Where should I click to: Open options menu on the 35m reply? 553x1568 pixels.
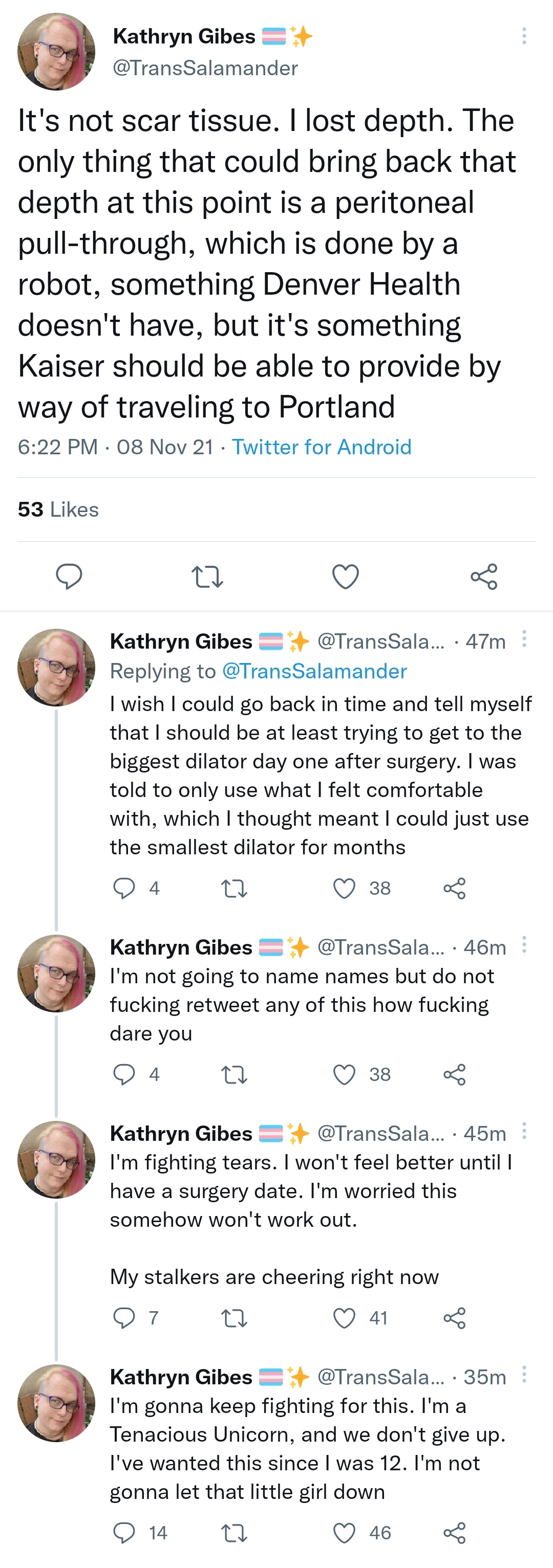click(x=524, y=1374)
